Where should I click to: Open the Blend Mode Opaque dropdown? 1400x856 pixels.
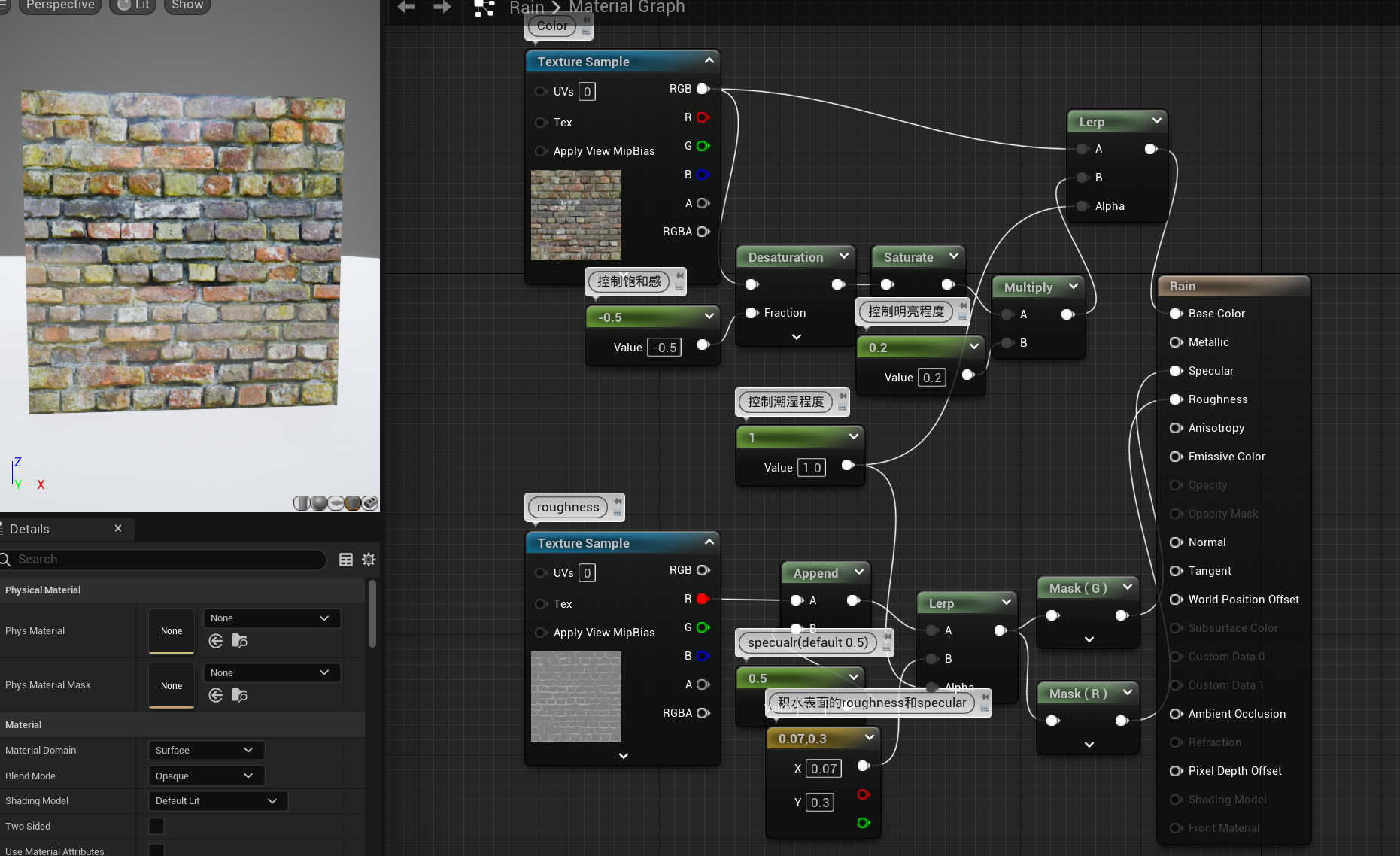(x=206, y=776)
